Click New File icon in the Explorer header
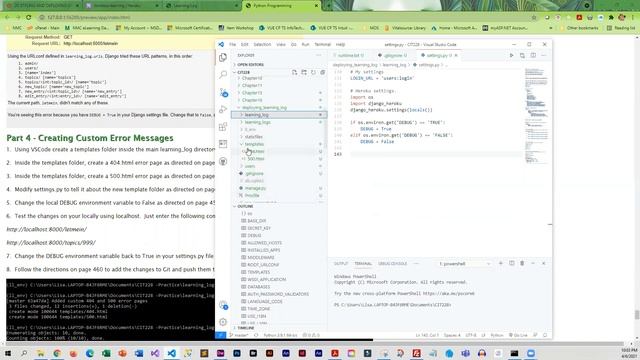The width and height of the screenshot is (640, 360). pos(294,72)
